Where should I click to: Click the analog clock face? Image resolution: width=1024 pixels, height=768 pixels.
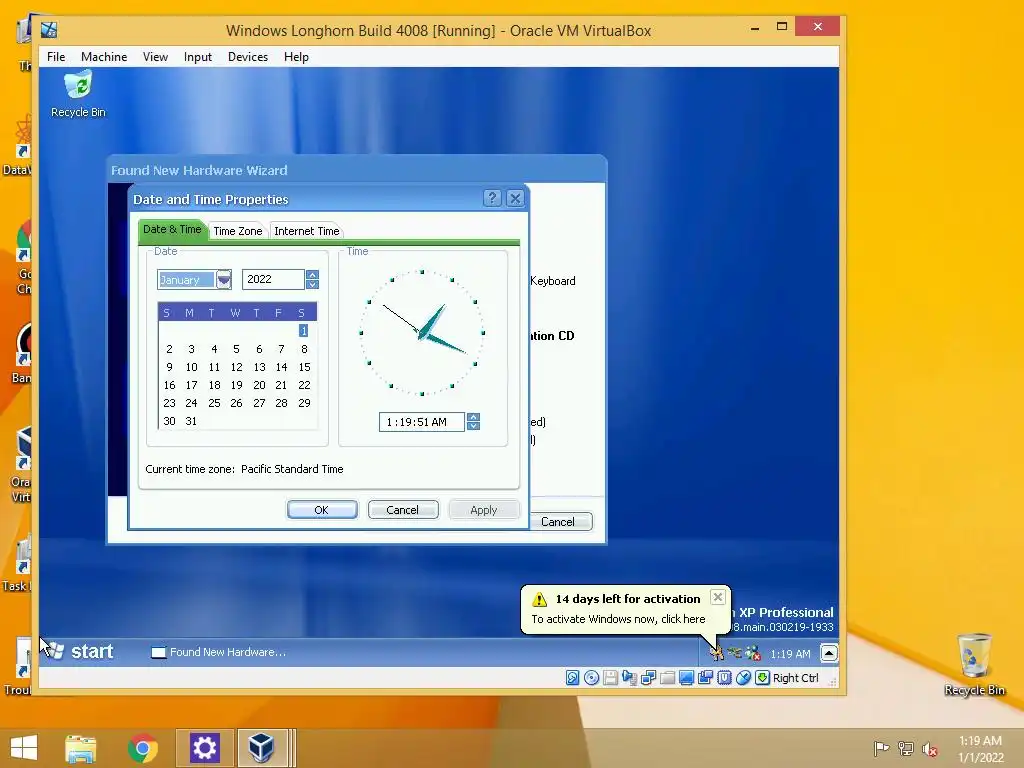click(x=422, y=332)
